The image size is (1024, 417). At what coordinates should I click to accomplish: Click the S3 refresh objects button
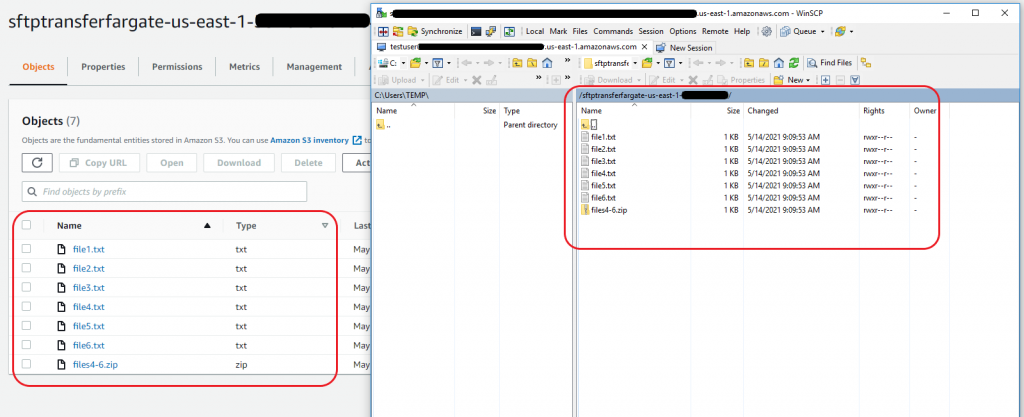37,162
